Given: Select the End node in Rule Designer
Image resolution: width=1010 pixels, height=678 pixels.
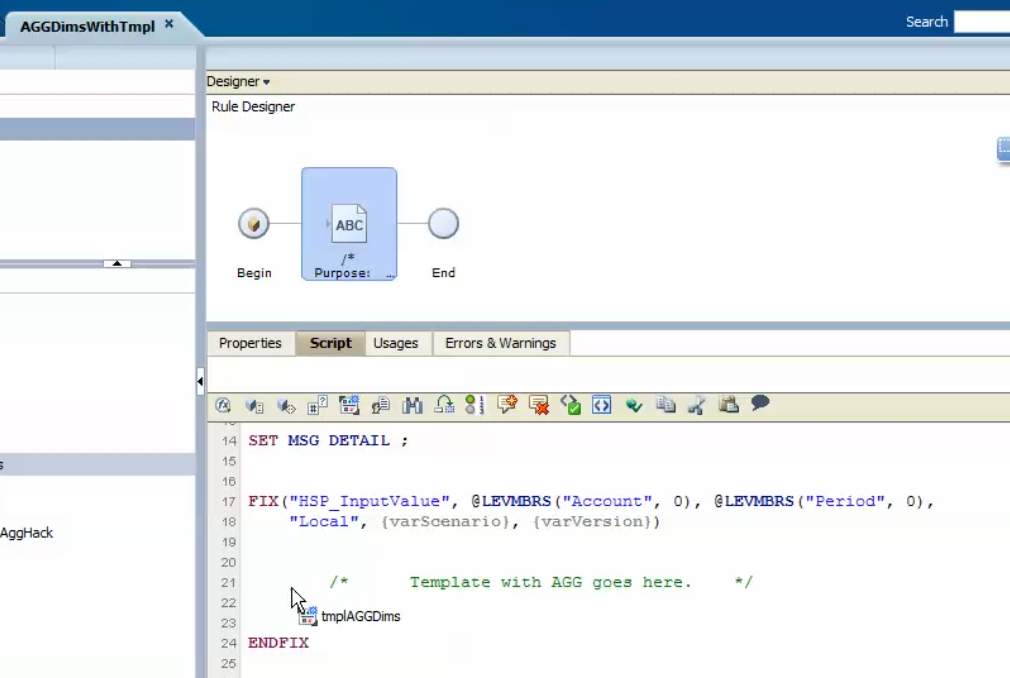Looking at the screenshot, I should (x=443, y=224).
